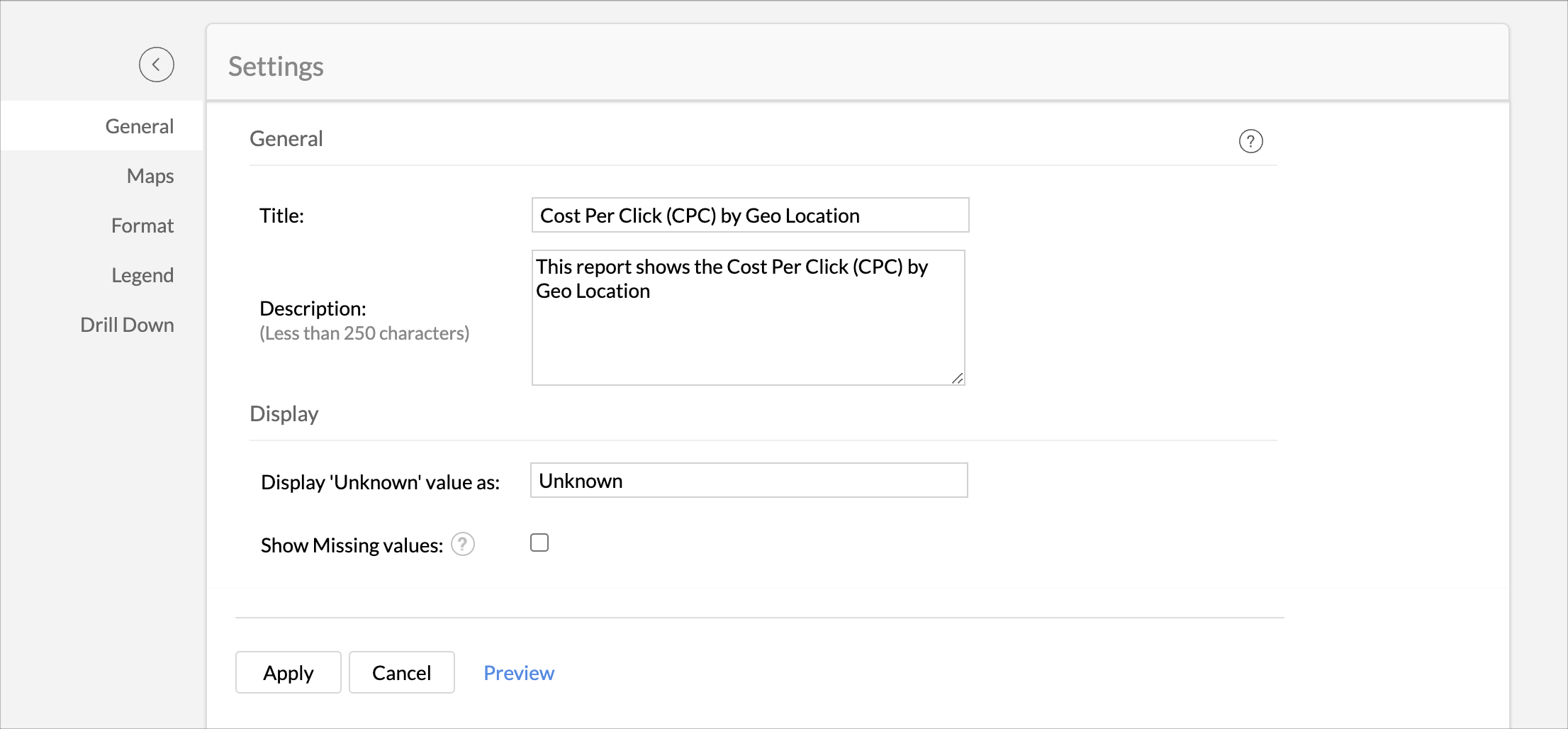1568x729 pixels.
Task: Open the Format settings tab
Action: (x=142, y=226)
